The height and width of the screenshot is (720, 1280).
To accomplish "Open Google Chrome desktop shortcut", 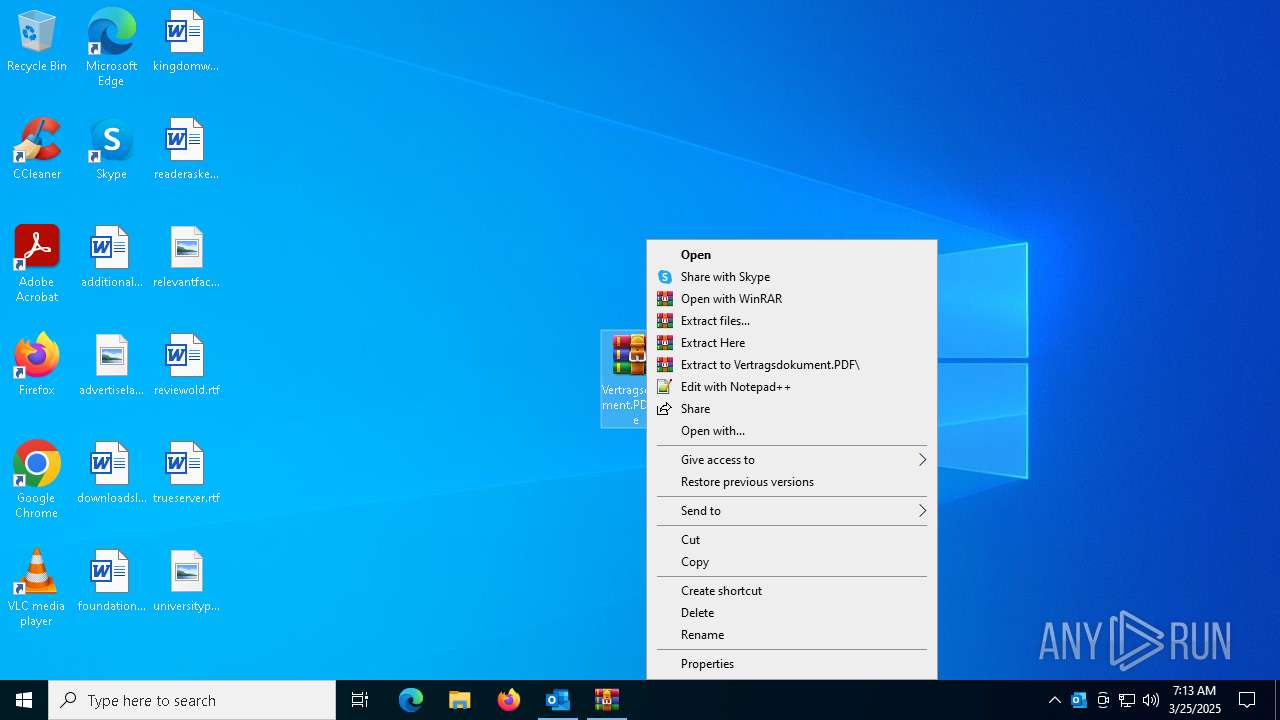I will pyautogui.click(x=37, y=480).
